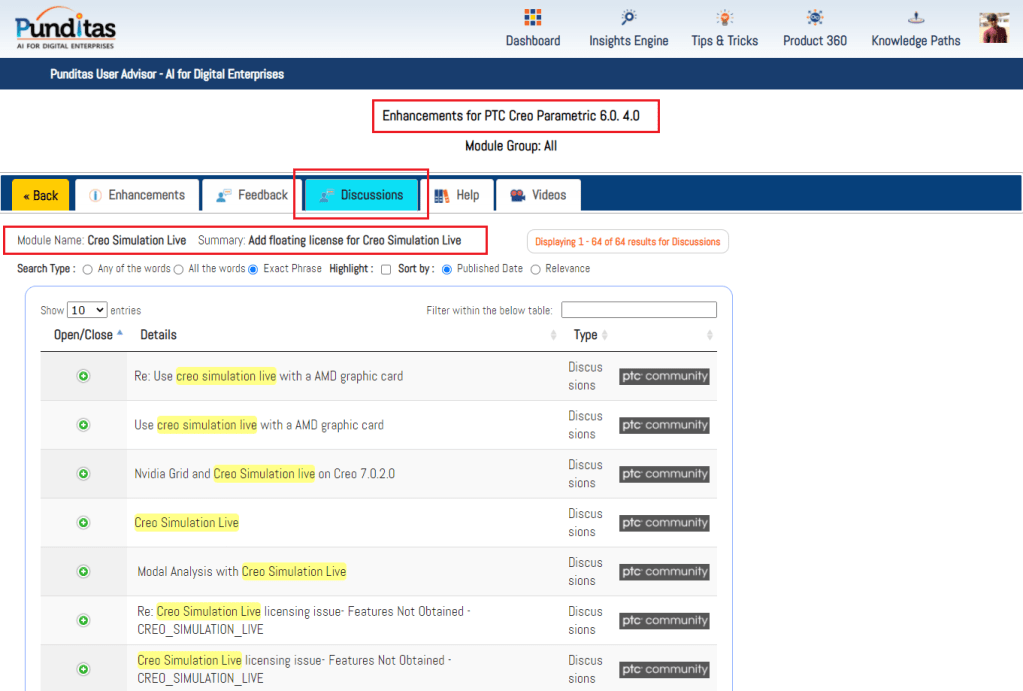Switch to the Videos tab
Image resolution: width=1023 pixels, height=691 pixels.
coord(538,195)
